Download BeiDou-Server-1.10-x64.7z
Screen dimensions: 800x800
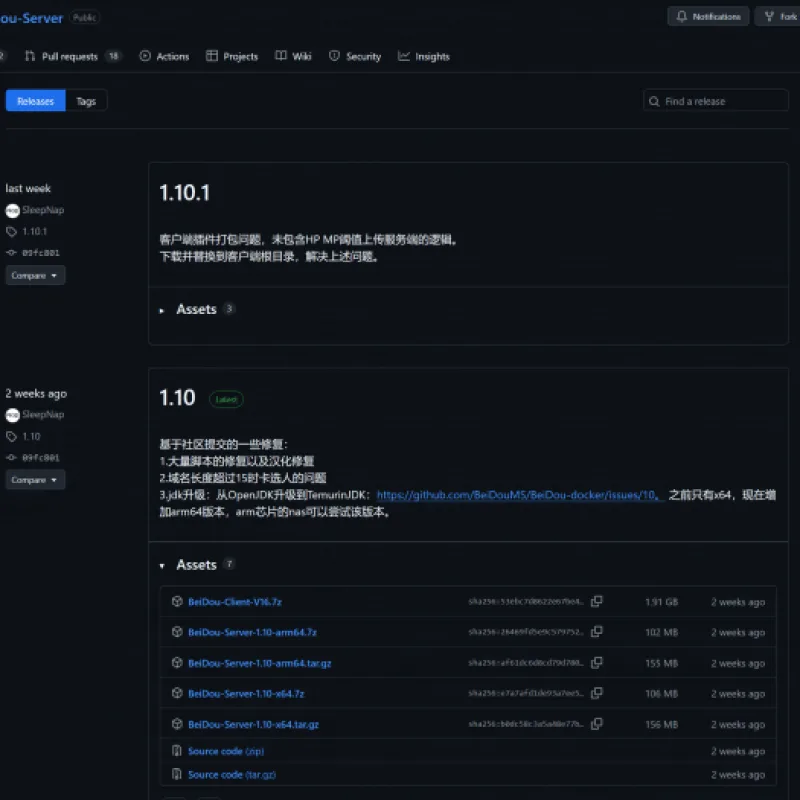[246, 694]
